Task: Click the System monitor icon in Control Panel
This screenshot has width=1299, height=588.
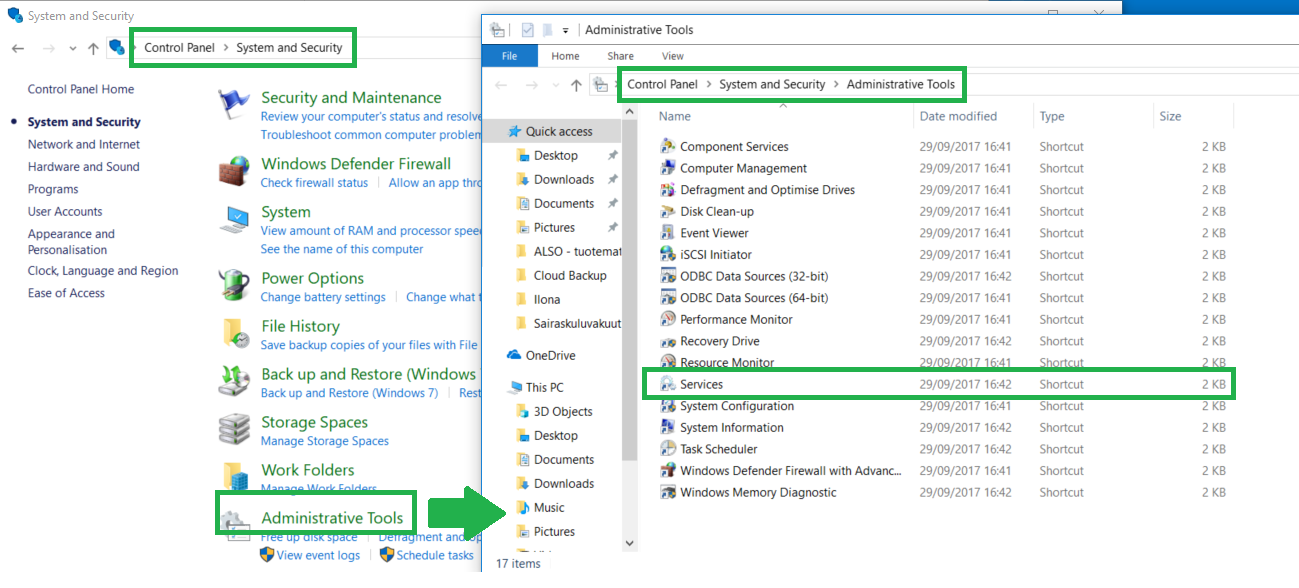Action: pyautogui.click(x=234, y=219)
